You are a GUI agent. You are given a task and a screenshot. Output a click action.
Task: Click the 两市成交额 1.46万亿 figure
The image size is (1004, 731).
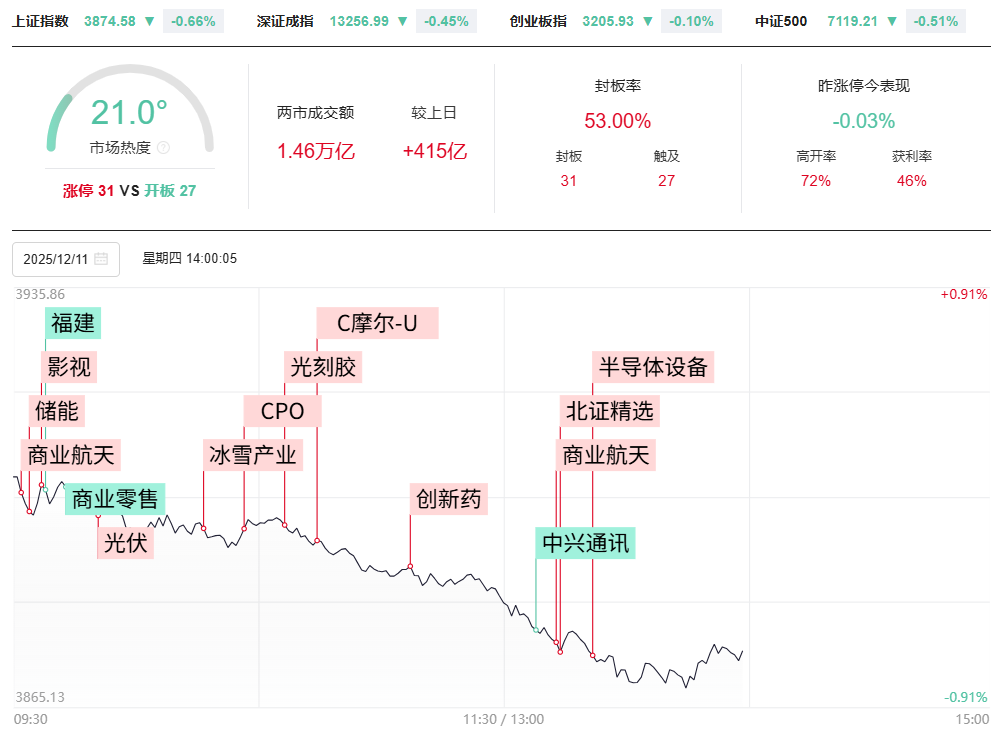point(315,152)
